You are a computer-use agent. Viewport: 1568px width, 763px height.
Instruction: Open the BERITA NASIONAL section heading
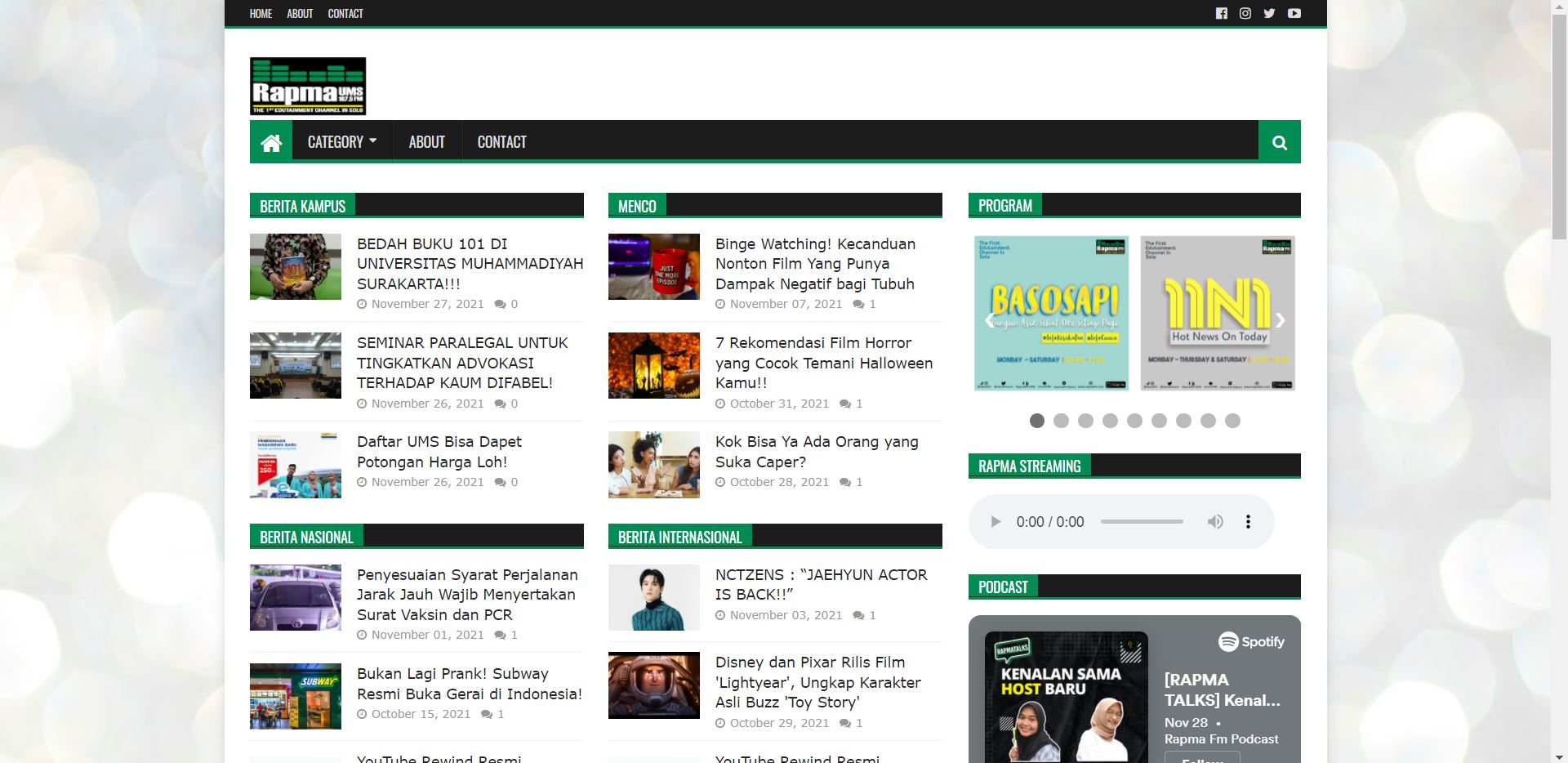point(306,537)
